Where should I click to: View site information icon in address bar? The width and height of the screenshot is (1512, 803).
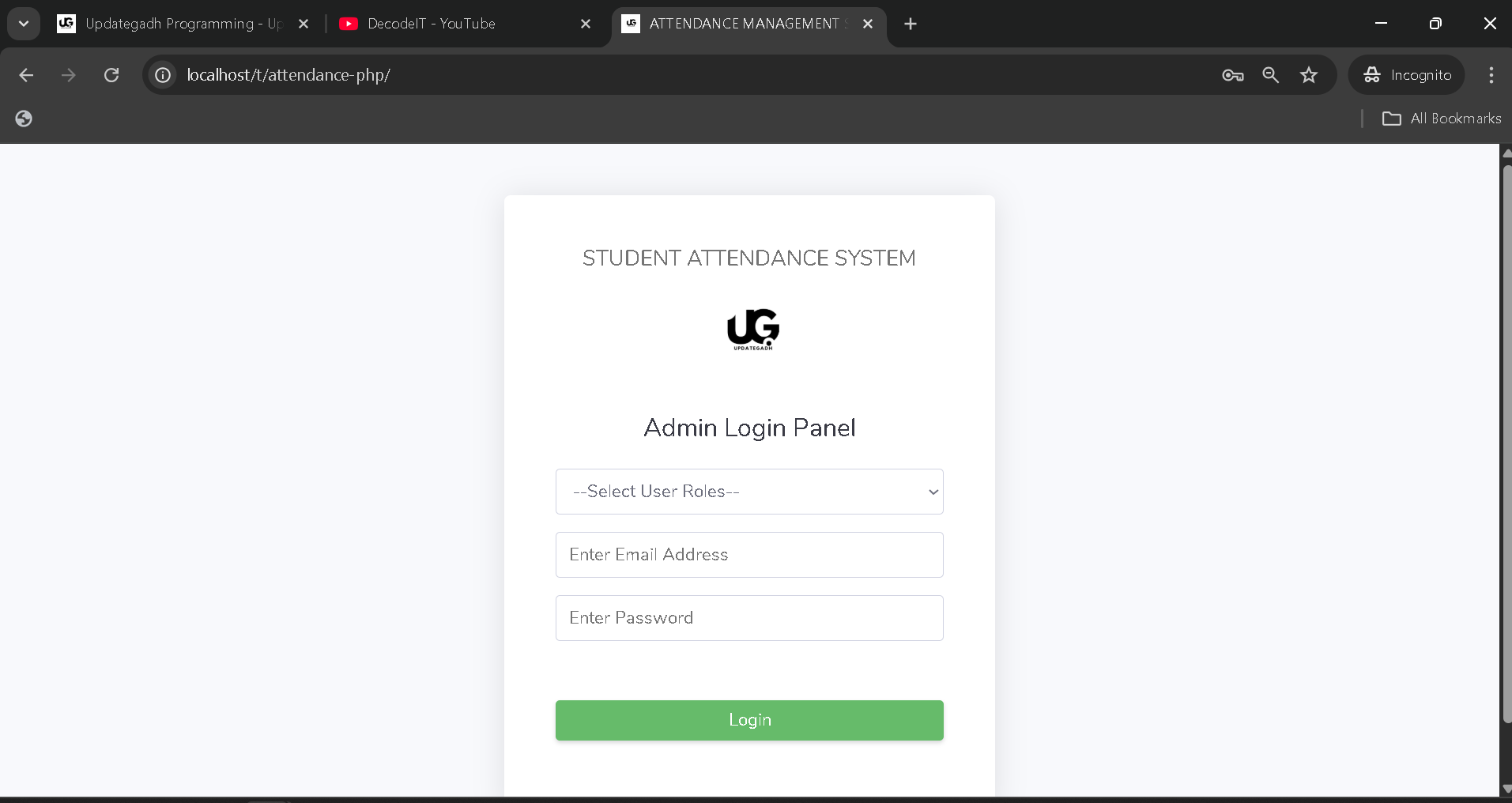pyautogui.click(x=163, y=75)
